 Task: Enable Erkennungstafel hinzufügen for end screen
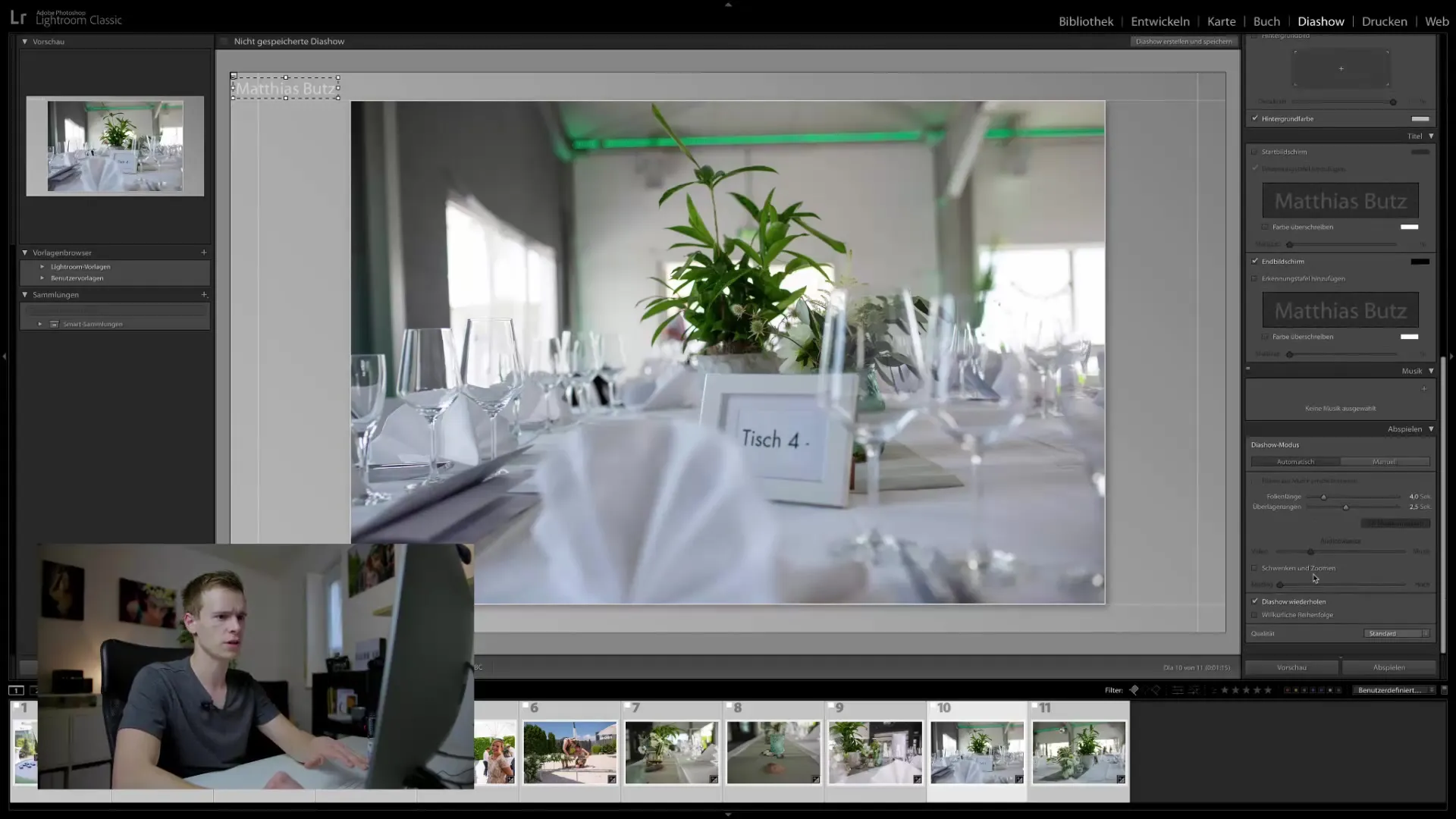pyautogui.click(x=1255, y=278)
